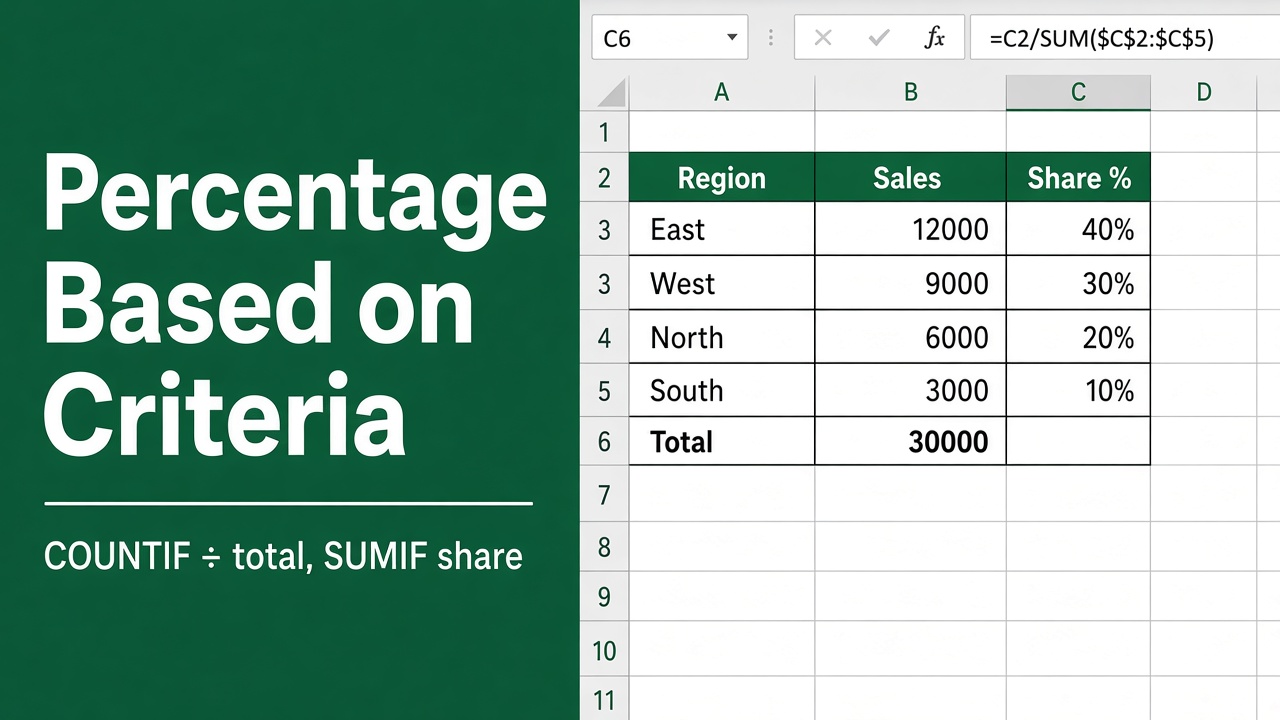
Task: Click the Enter checkmark icon in formula bar
Action: 879,38
